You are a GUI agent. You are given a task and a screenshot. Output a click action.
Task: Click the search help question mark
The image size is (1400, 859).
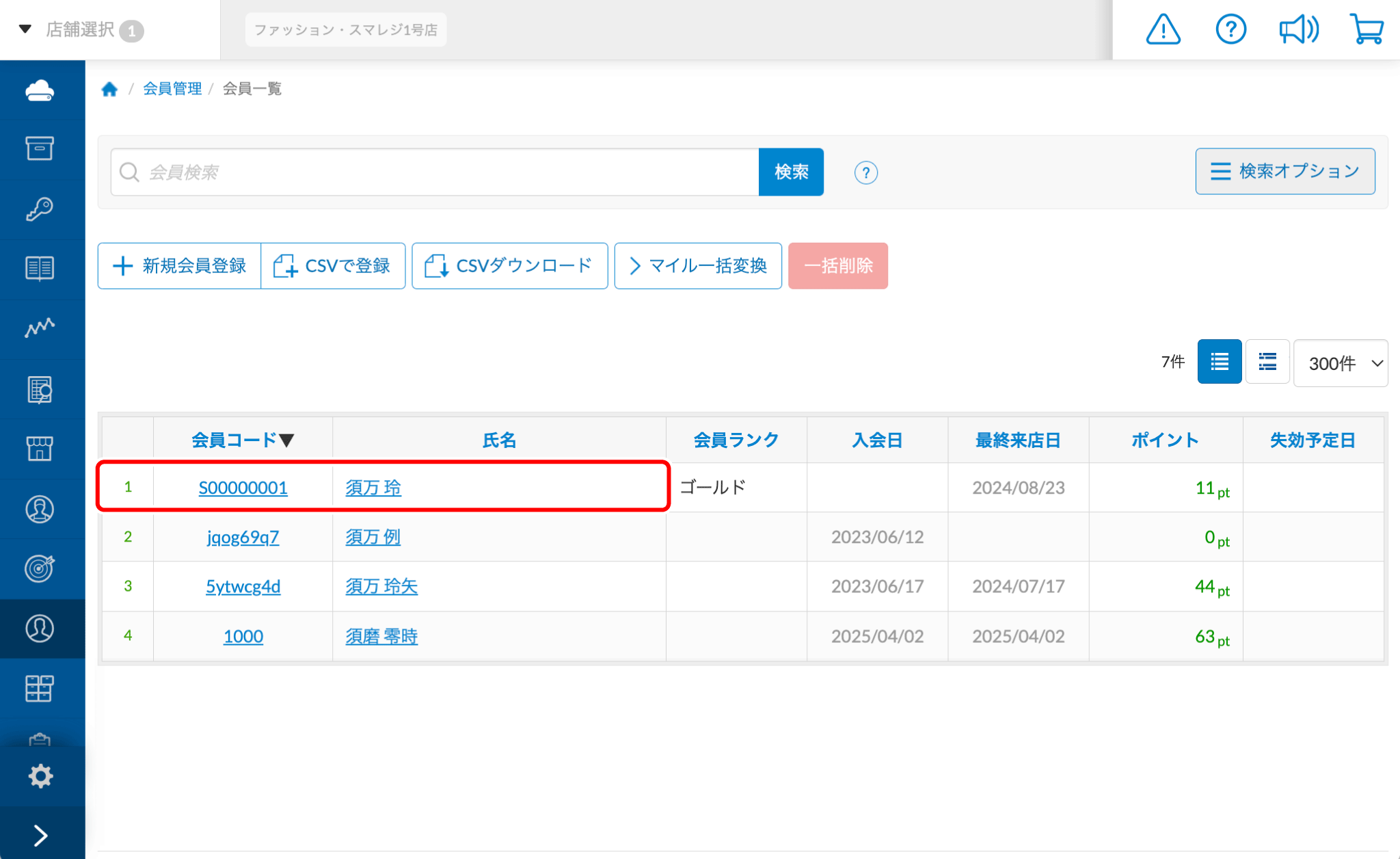pos(865,172)
